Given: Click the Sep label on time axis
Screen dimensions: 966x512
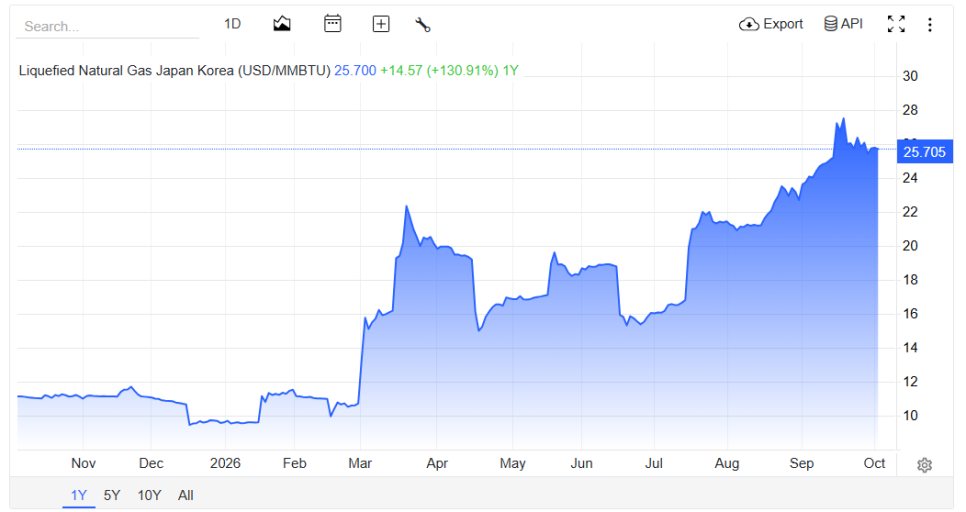Looking at the screenshot, I should coord(802,463).
